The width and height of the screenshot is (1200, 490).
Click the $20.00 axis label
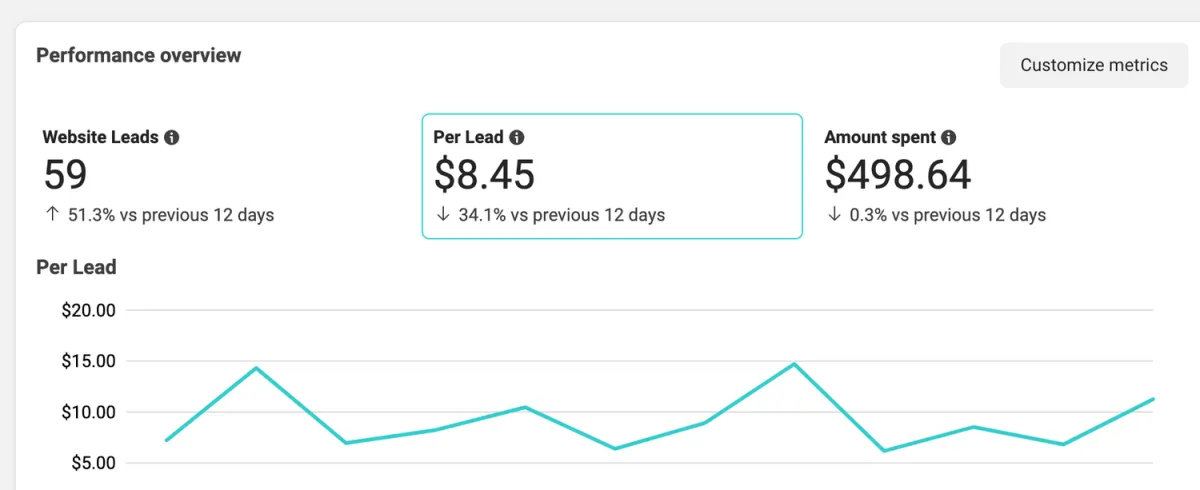[x=88, y=310]
